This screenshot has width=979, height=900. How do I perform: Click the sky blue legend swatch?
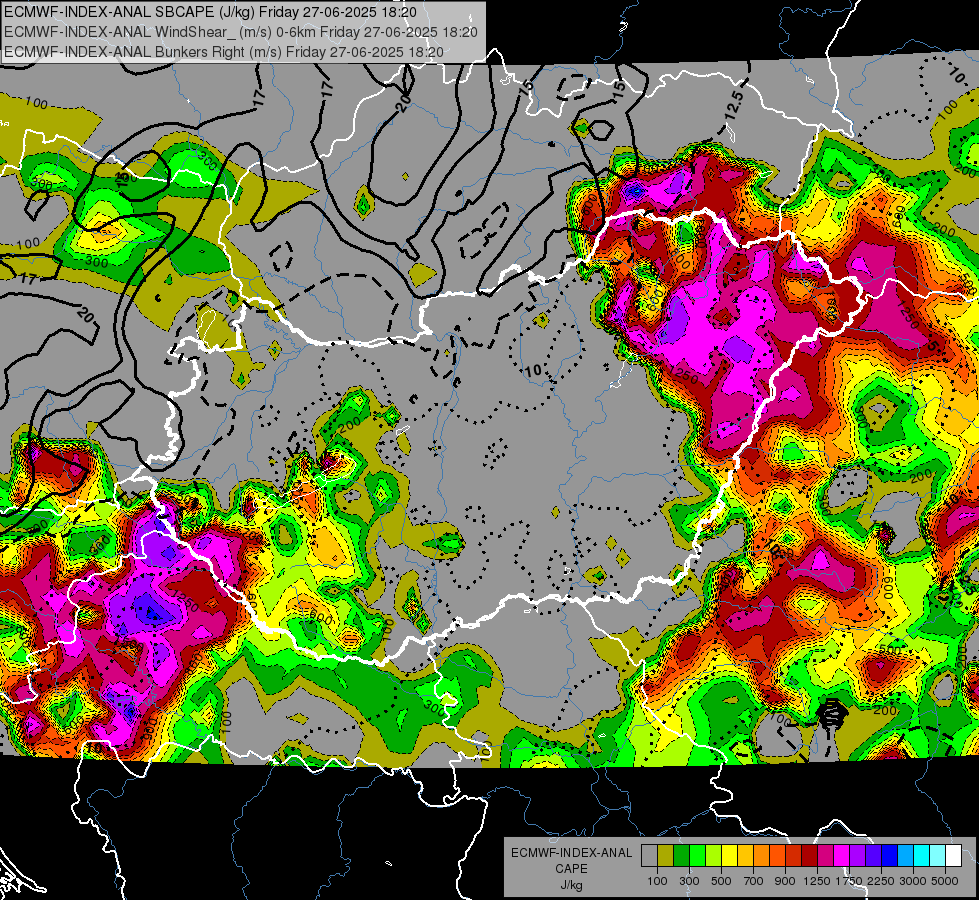coord(905,856)
